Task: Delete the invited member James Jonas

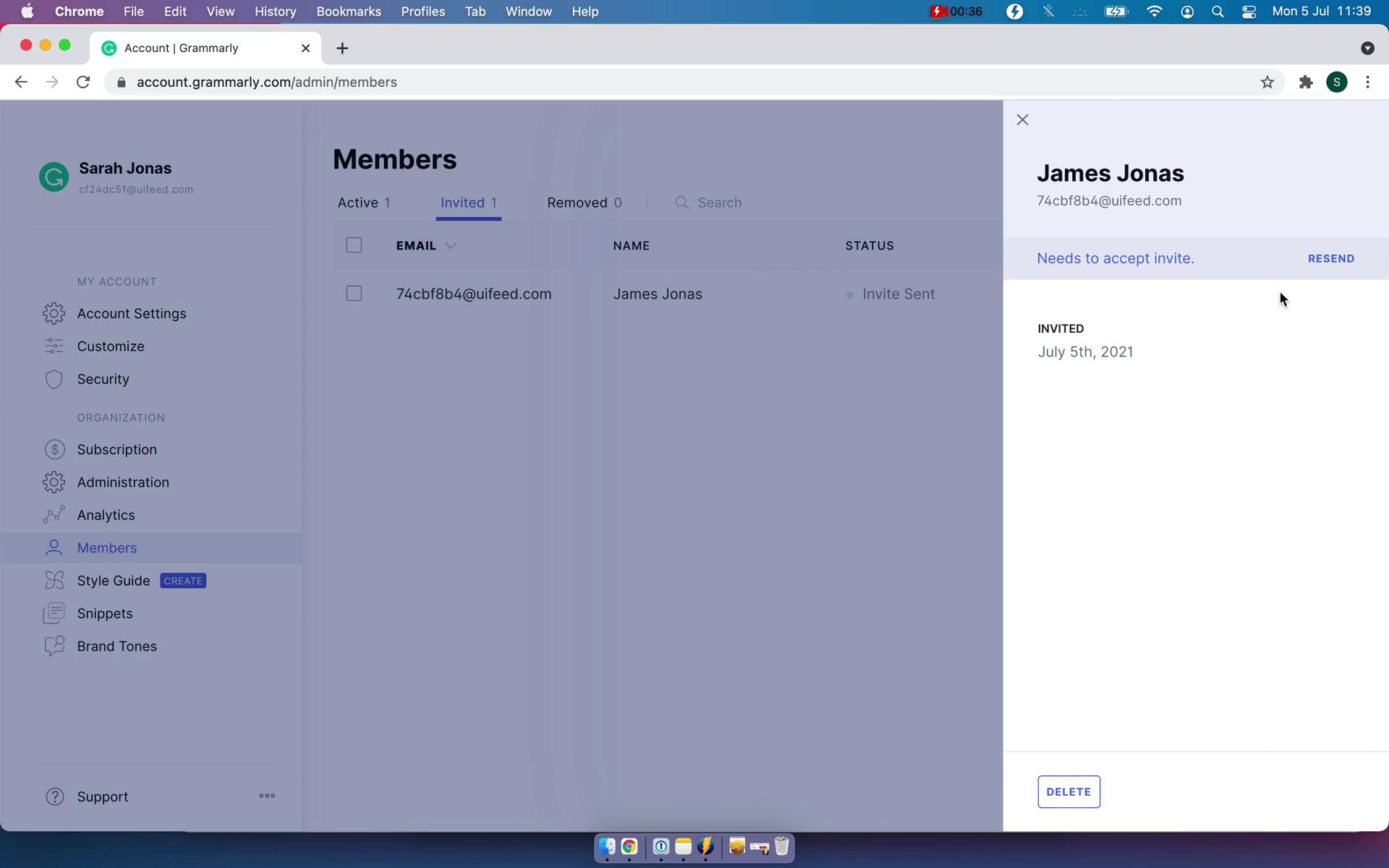Action: tap(1069, 792)
